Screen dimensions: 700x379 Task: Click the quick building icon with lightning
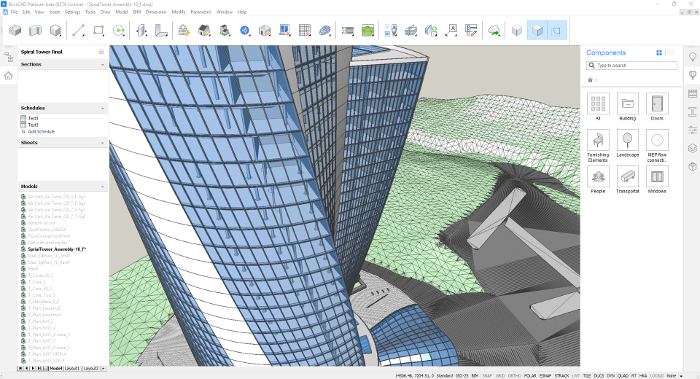[x=184, y=30]
